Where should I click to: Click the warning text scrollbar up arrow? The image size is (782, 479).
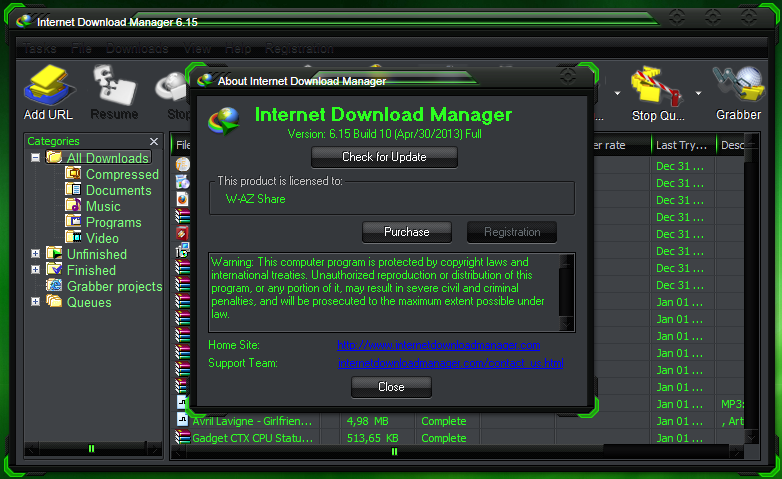566,261
